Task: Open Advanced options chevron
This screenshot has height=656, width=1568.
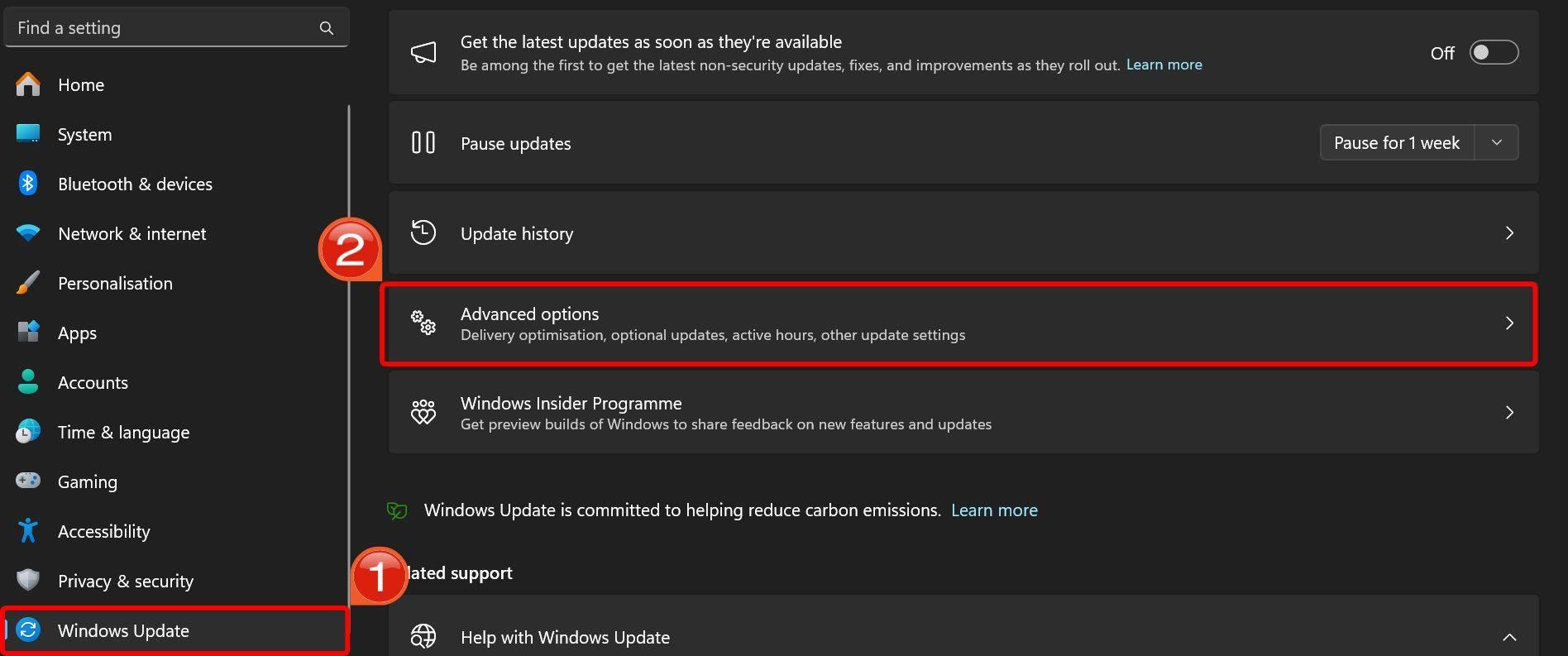Action: coord(1509,323)
